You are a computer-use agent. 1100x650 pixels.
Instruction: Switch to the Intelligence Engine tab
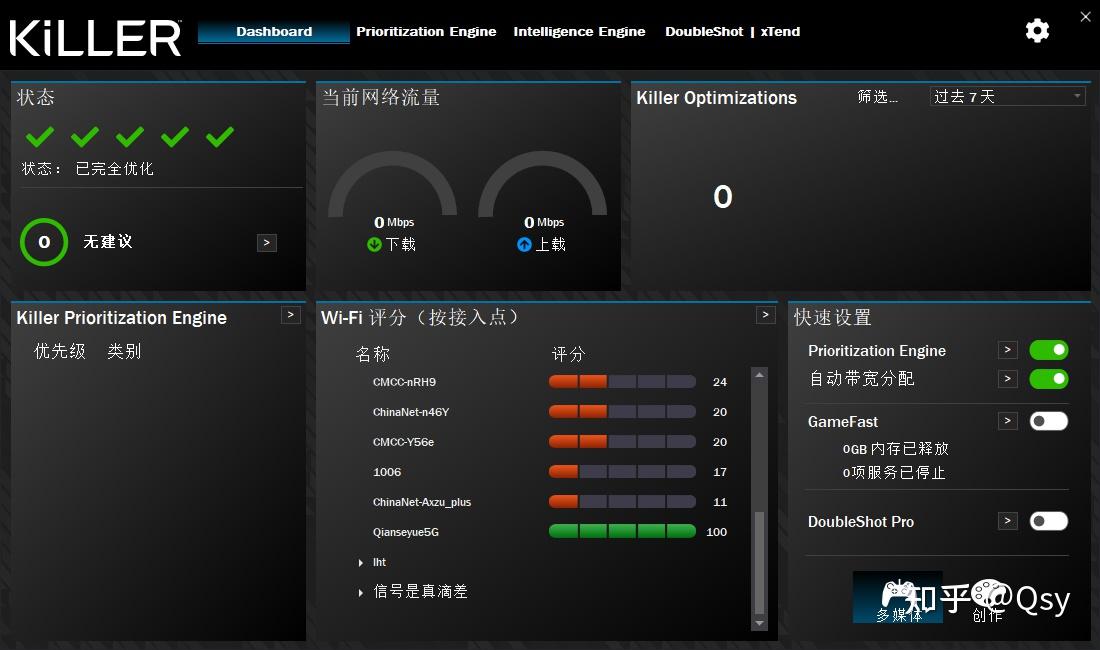tap(579, 31)
